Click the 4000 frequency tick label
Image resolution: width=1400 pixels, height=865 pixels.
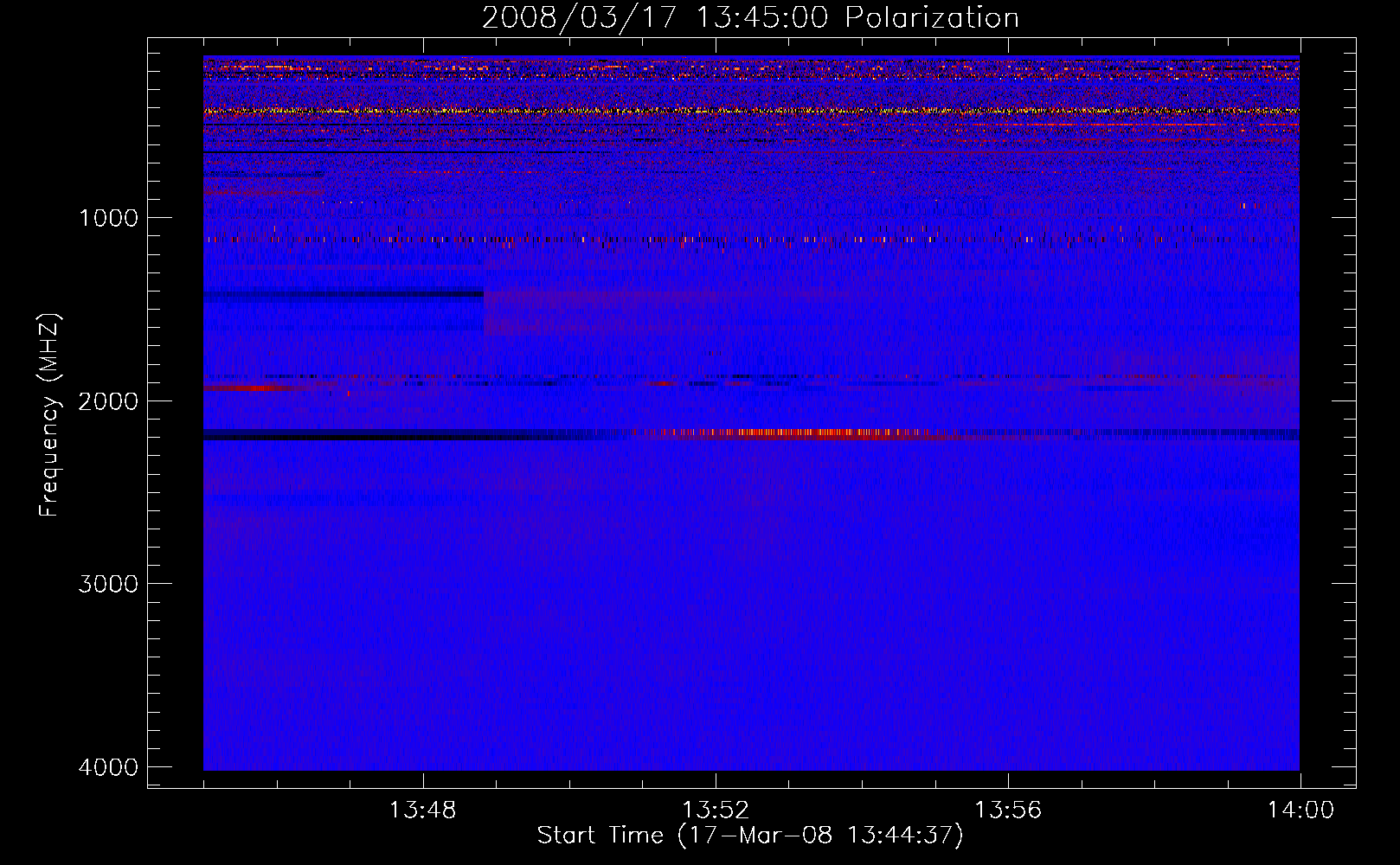coord(108,767)
